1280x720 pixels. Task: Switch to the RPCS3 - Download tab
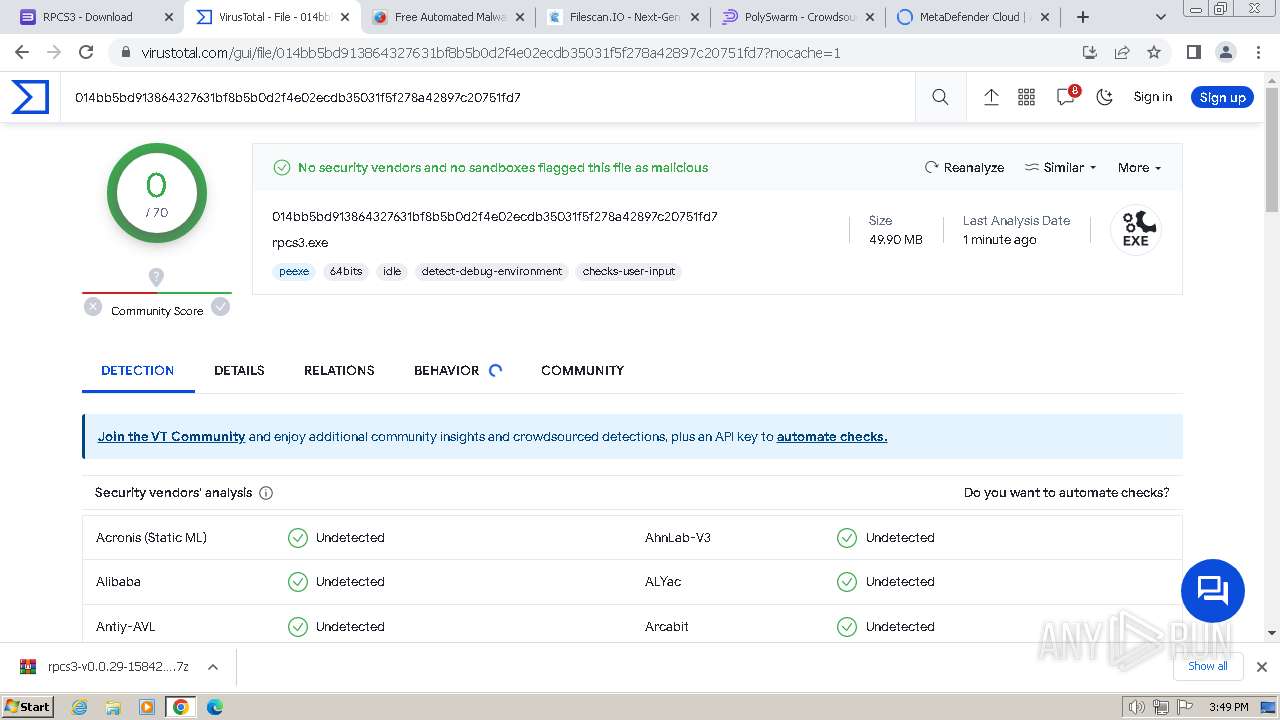98,17
